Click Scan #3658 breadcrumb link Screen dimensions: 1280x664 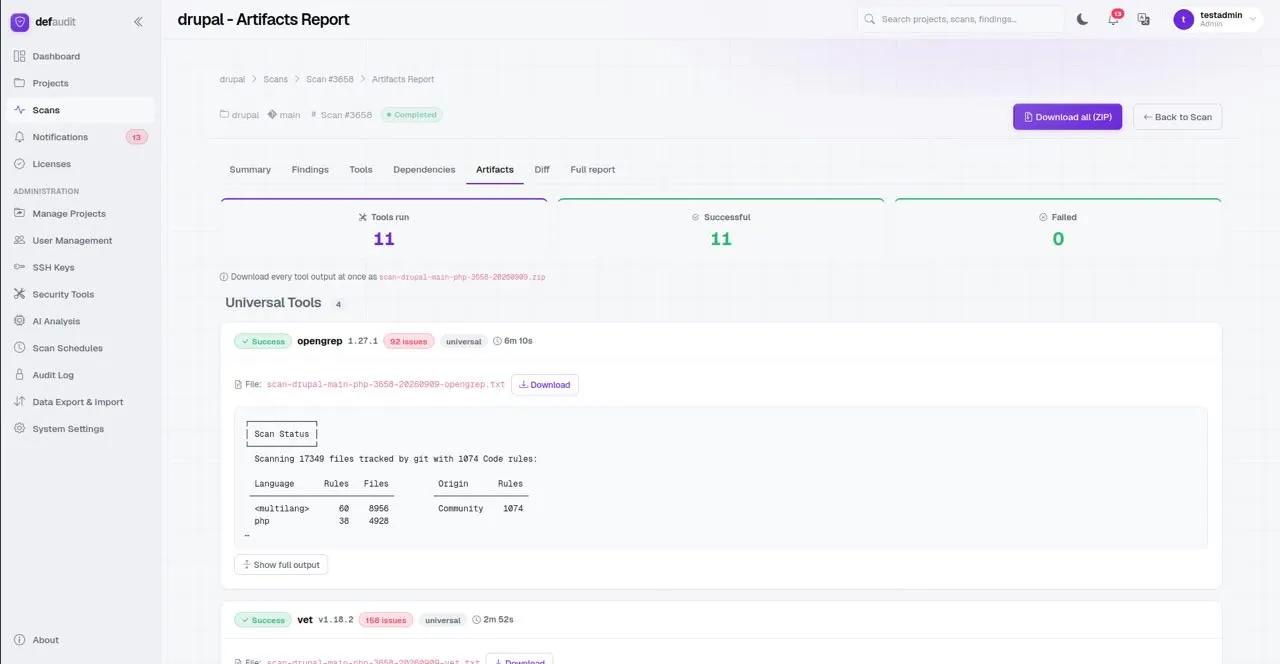tap(330, 79)
